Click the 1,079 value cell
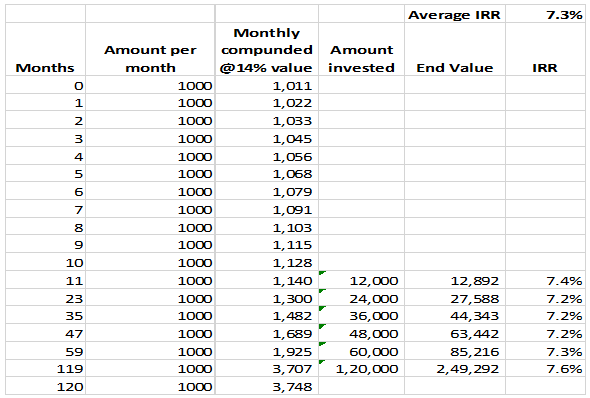This screenshot has height=398, width=590. 267,191
